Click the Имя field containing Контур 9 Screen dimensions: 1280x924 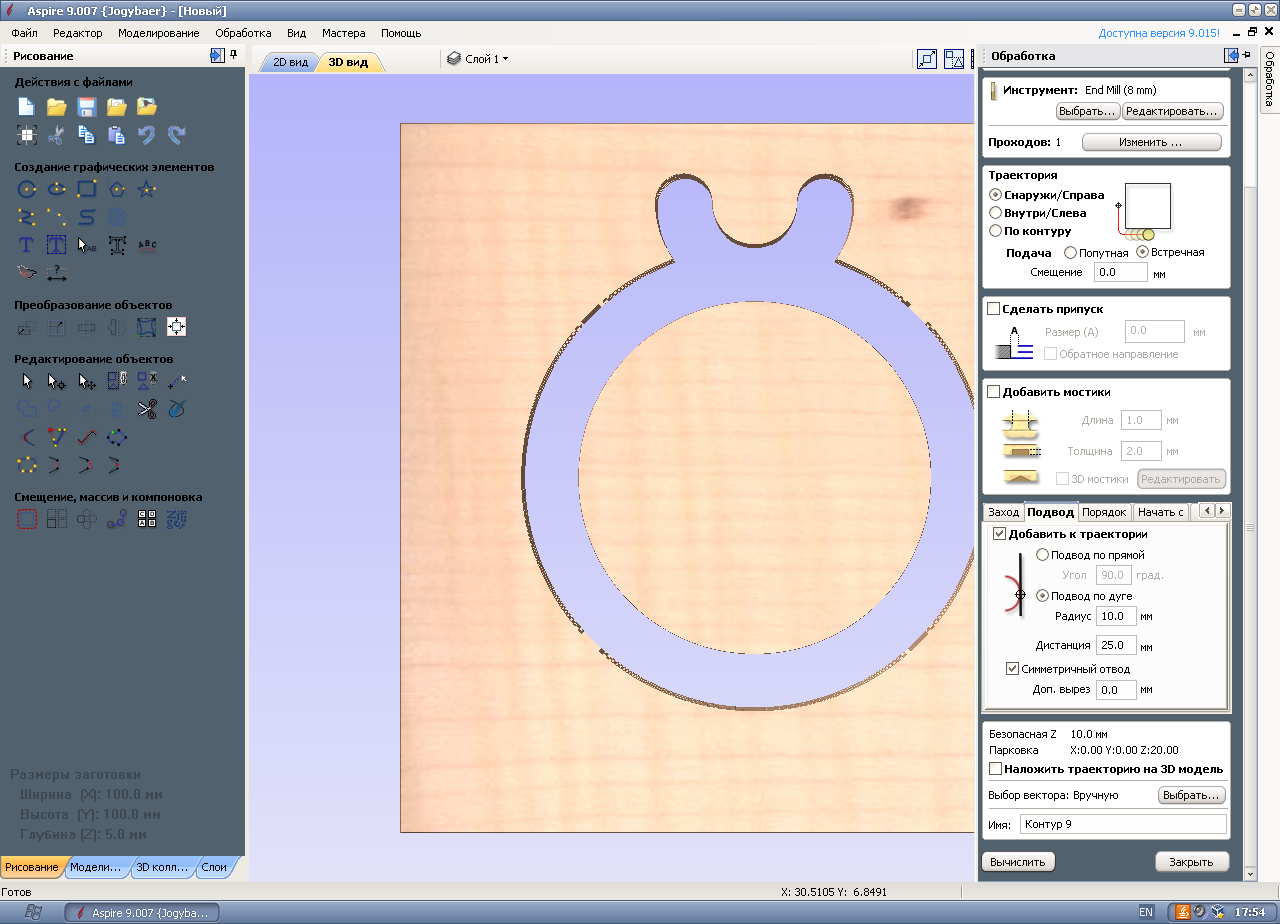click(1122, 824)
